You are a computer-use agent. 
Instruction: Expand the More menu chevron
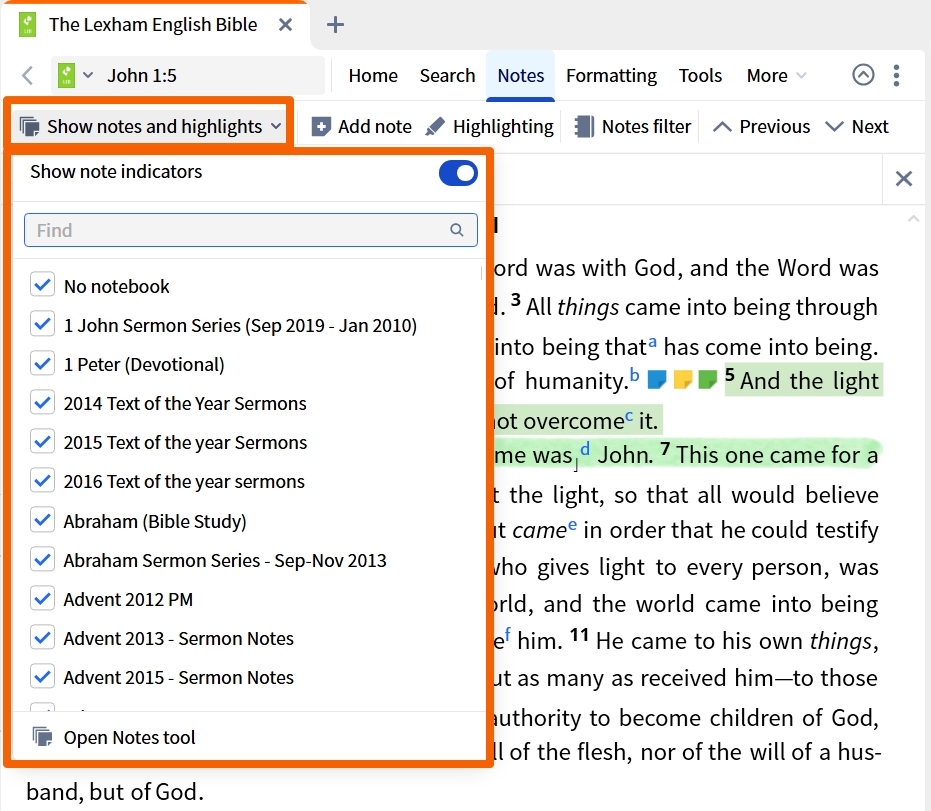point(802,75)
